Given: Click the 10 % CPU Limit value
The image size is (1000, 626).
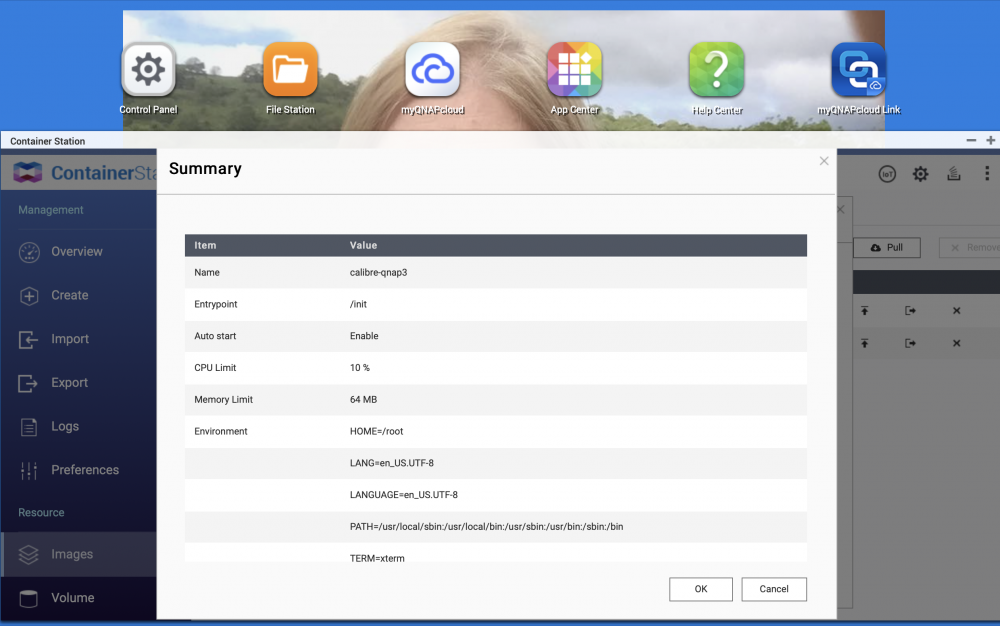Looking at the screenshot, I should (x=360, y=368).
